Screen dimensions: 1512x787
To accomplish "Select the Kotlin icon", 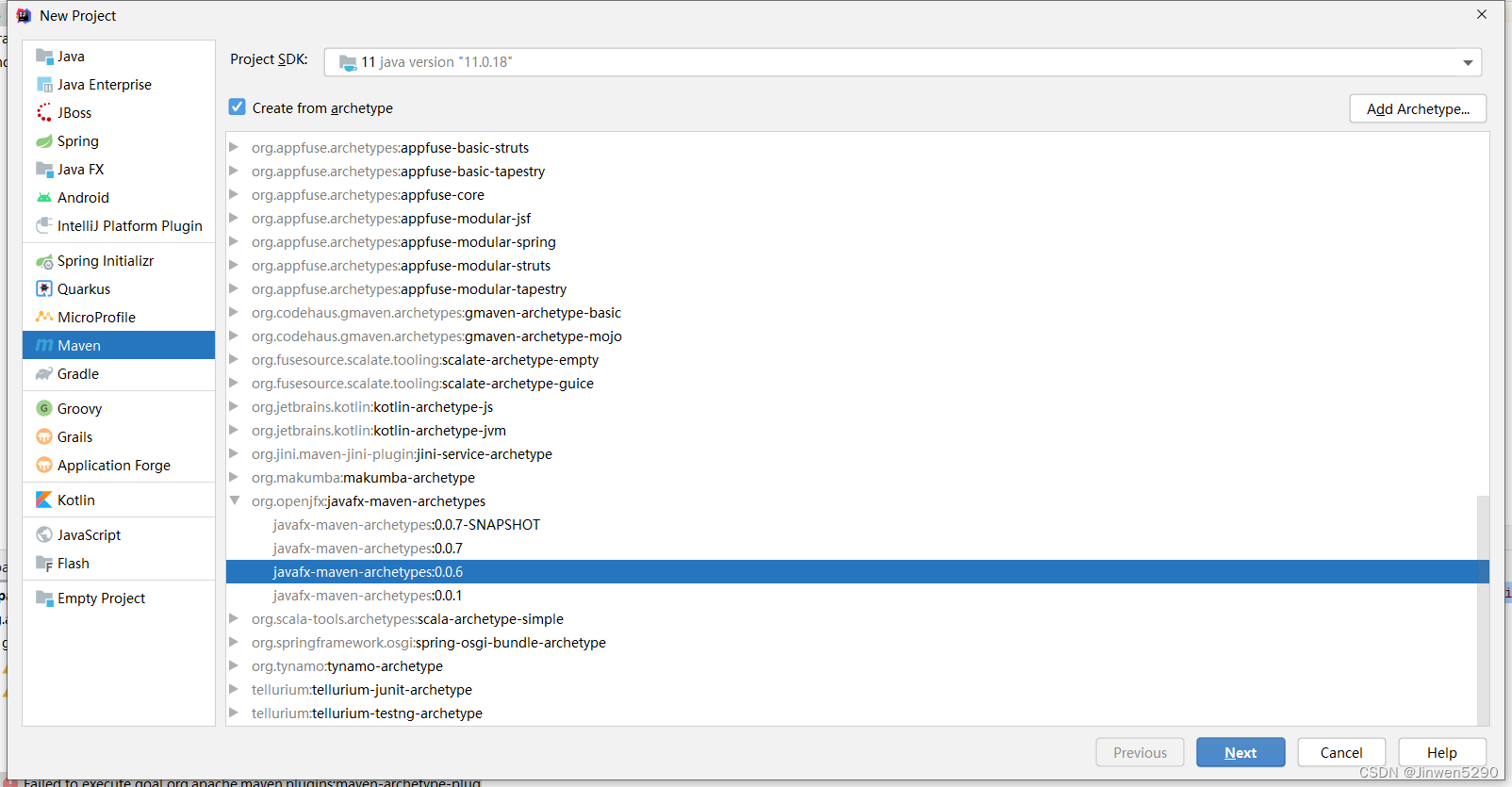I will click(44, 500).
